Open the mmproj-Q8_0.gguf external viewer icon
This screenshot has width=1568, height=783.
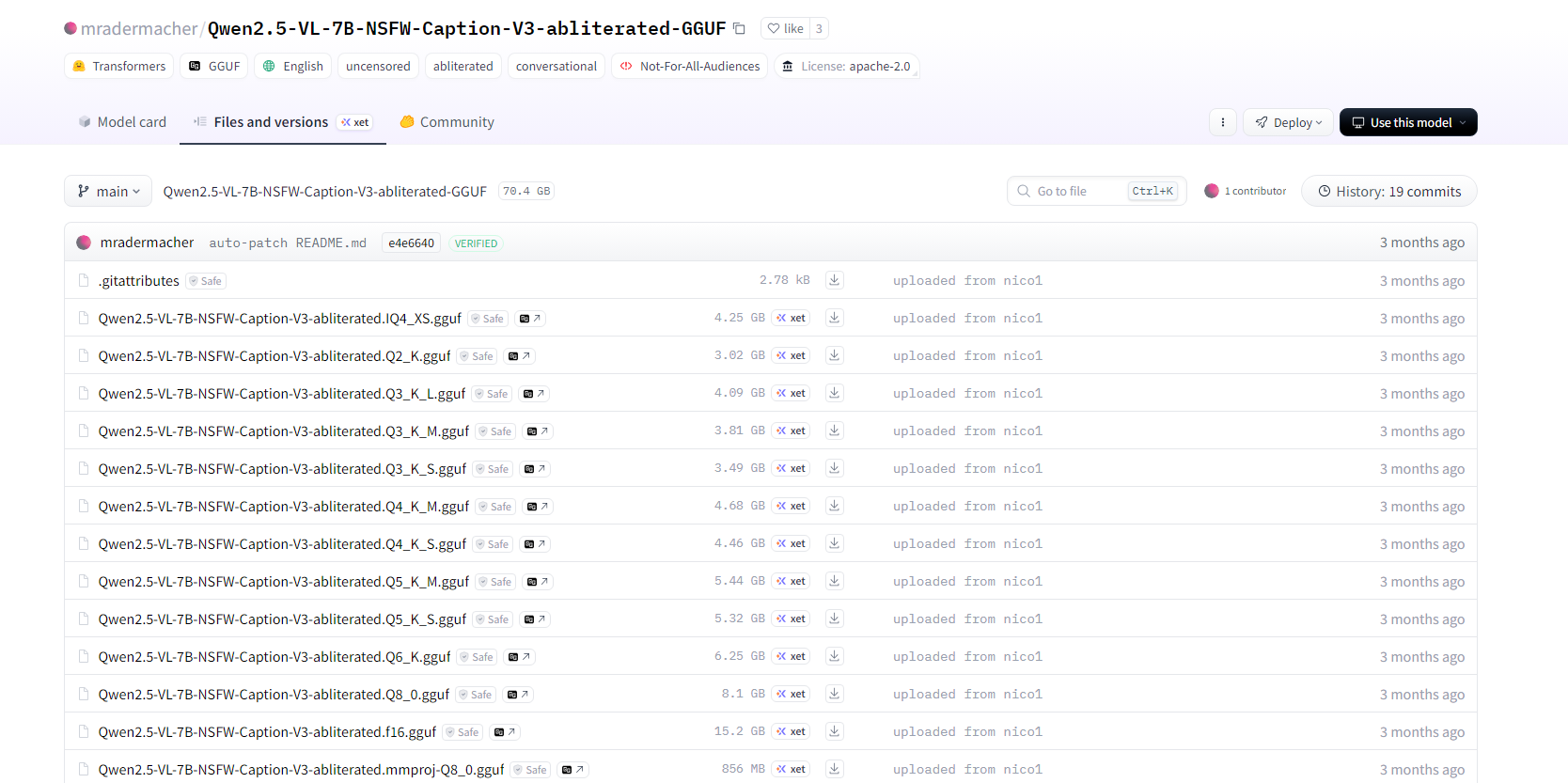point(572,770)
